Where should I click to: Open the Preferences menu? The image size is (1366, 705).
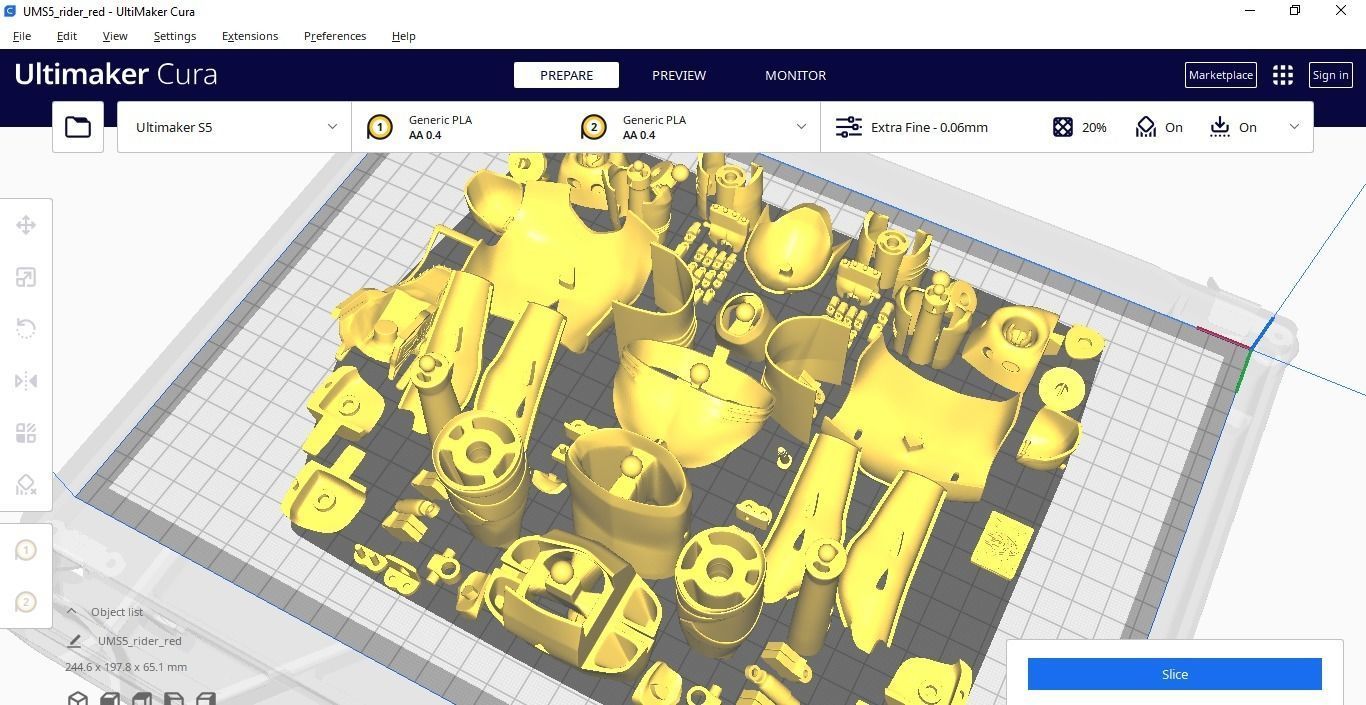[x=335, y=36]
